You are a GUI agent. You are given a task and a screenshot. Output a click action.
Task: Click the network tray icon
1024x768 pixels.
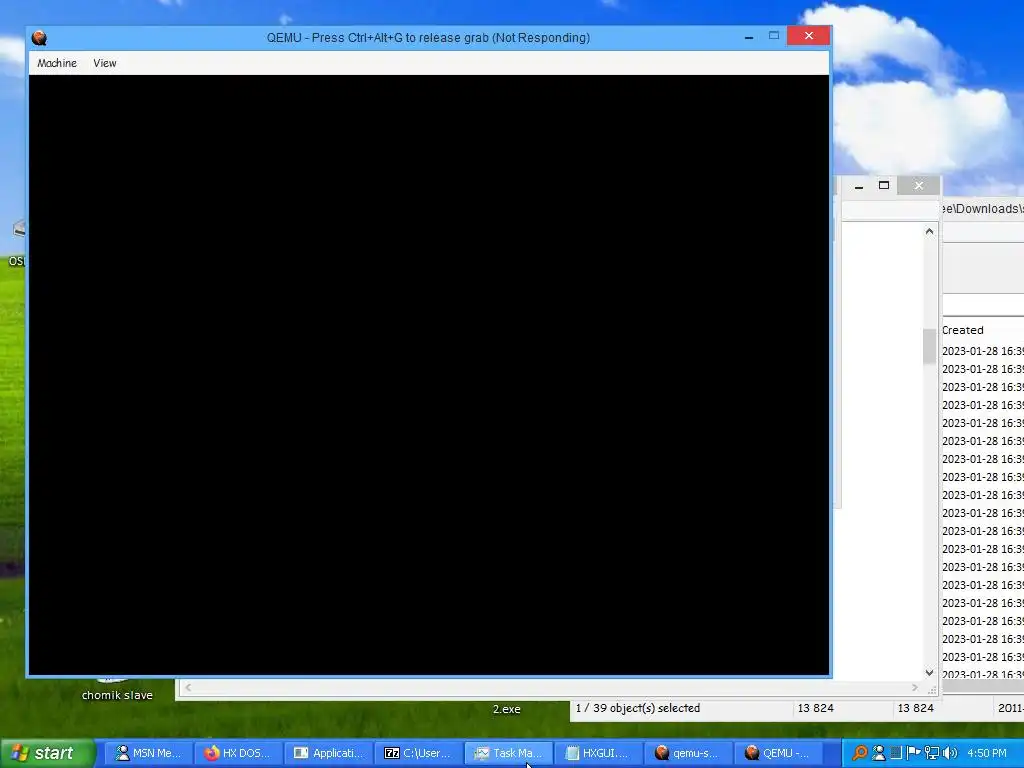[x=932, y=753]
